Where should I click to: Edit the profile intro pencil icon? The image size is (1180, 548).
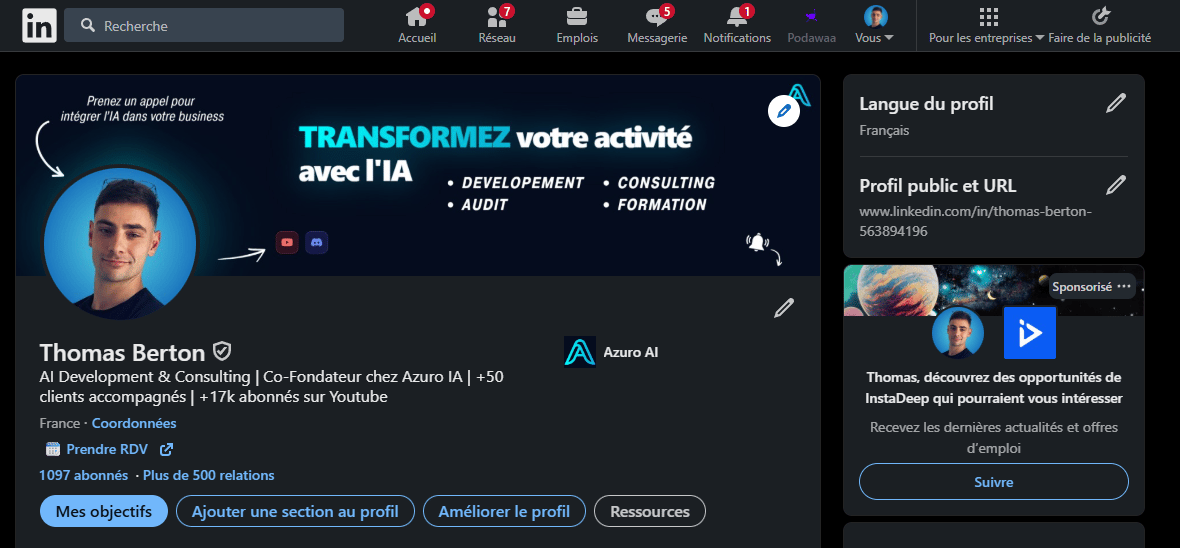tap(784, 308)
